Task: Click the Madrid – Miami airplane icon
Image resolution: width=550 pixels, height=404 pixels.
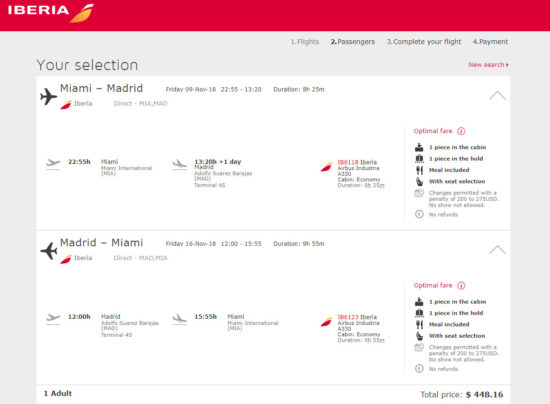Action: coord(48,251)
